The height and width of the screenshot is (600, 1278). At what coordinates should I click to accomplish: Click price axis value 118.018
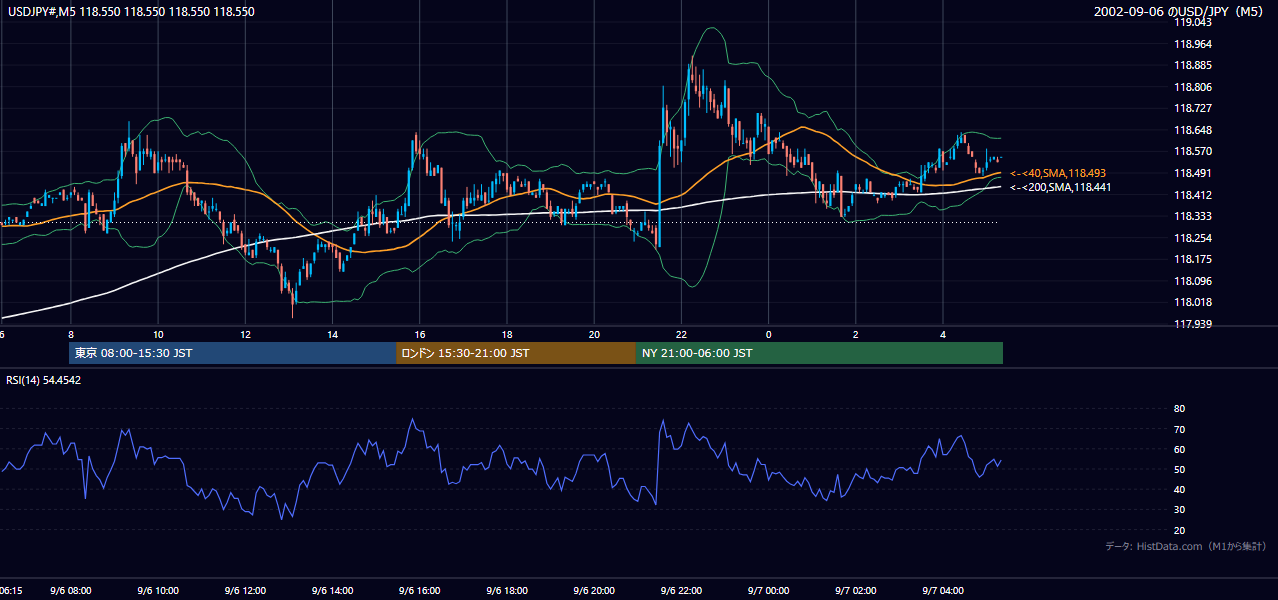click(x=1192, y=302)
